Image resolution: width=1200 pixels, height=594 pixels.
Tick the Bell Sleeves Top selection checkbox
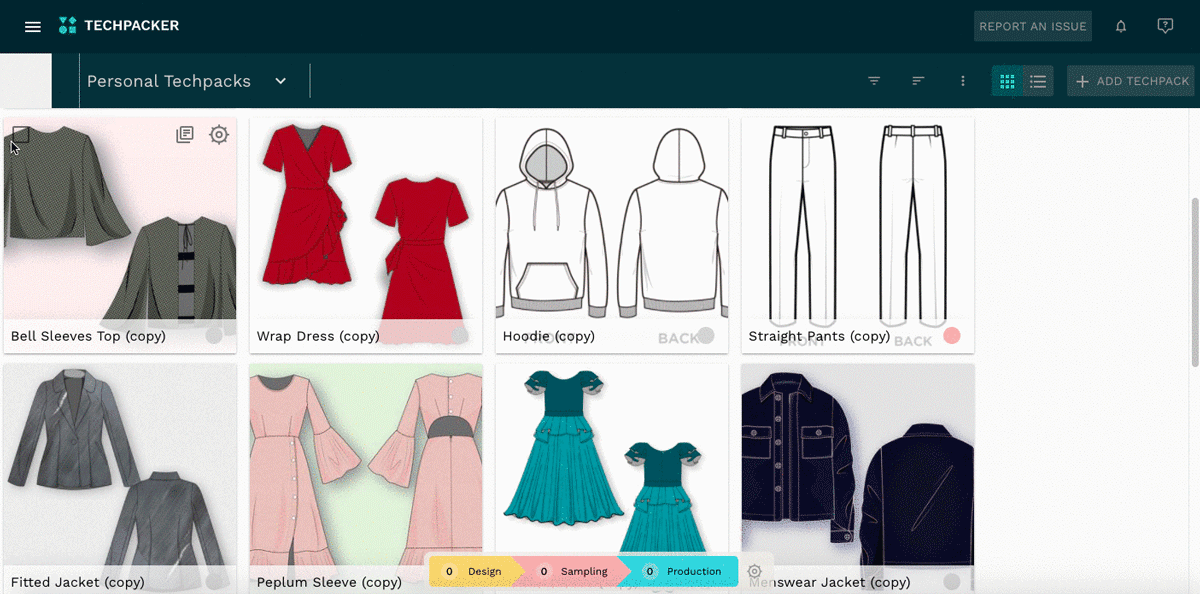pyautogui.click(x=21, y=134)
